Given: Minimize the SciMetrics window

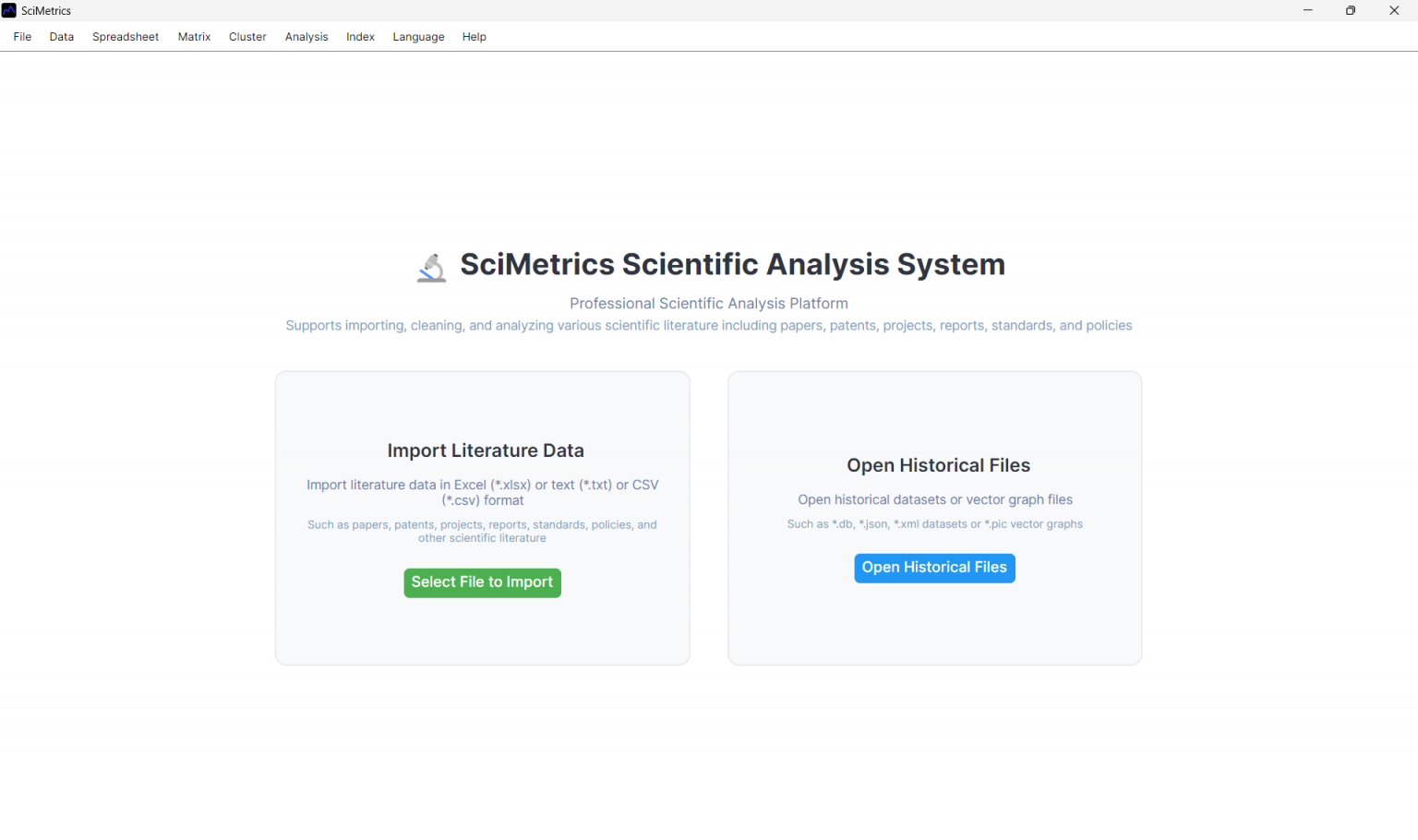Looking at the screenshot, I should click(x=1307, y=10).
